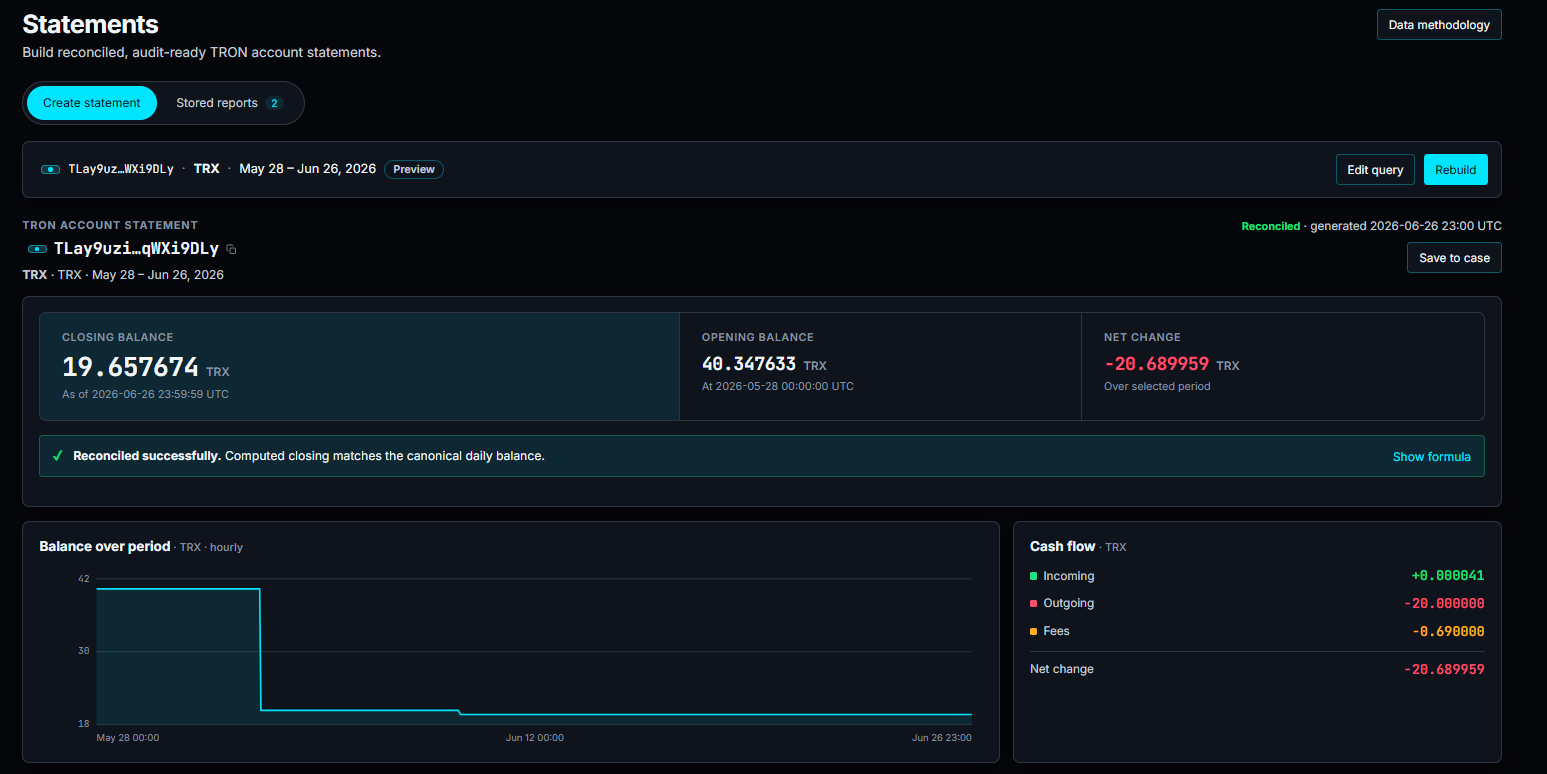Screen dimensions: 1547x774
Task: Click the orange Fees legend swatch
Action: pyautogui.click(x=1033, y=631)
